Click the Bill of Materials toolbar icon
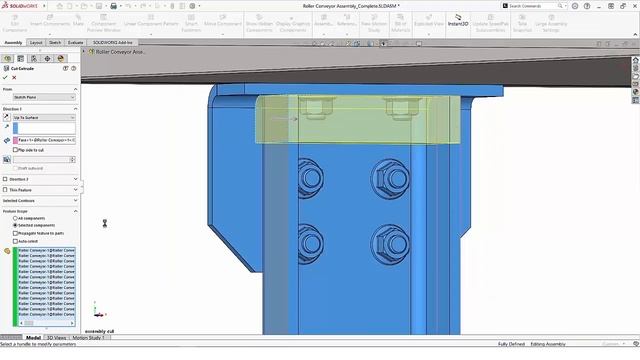 400,23
